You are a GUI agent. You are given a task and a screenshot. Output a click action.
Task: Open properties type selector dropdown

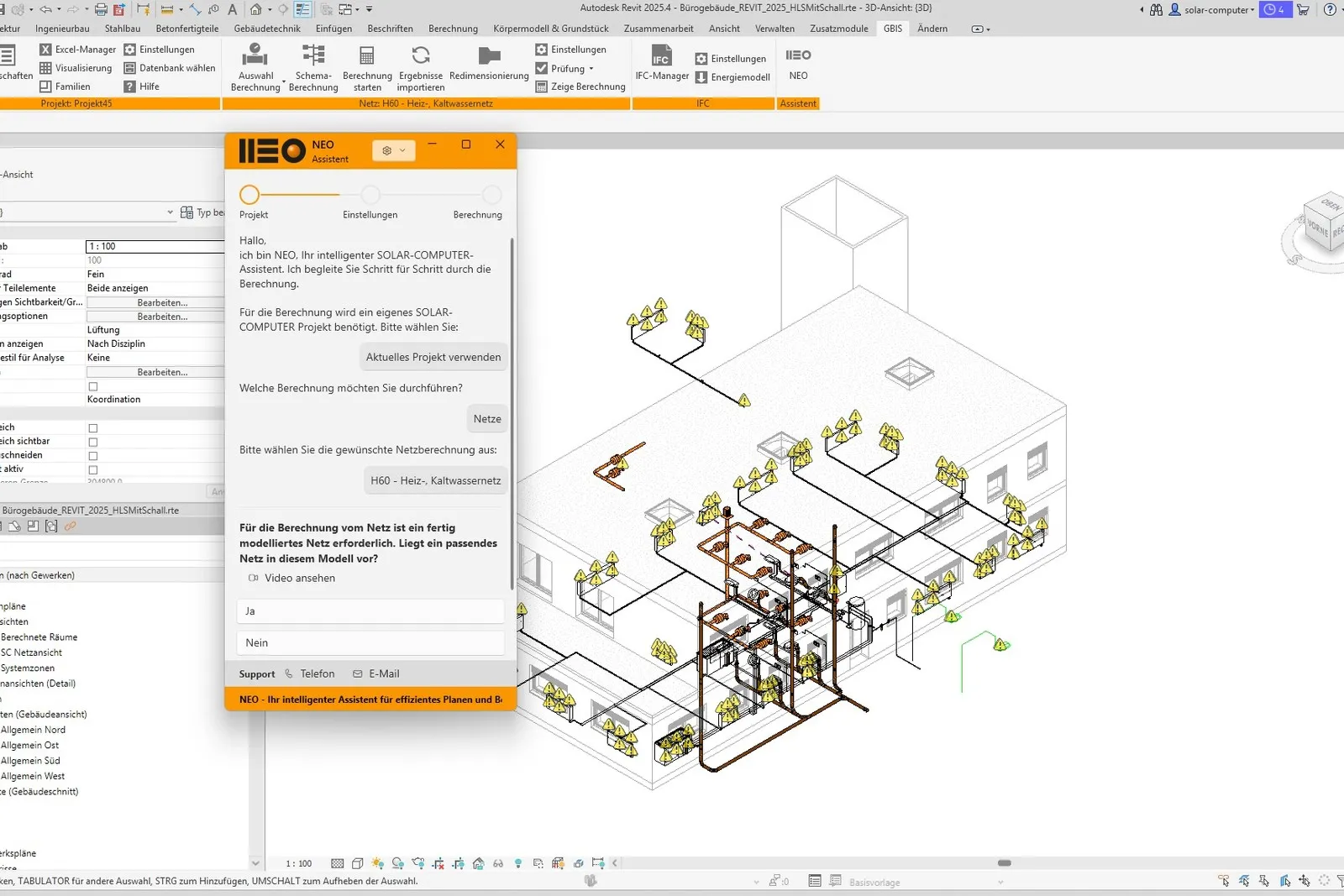coord(170,212)
